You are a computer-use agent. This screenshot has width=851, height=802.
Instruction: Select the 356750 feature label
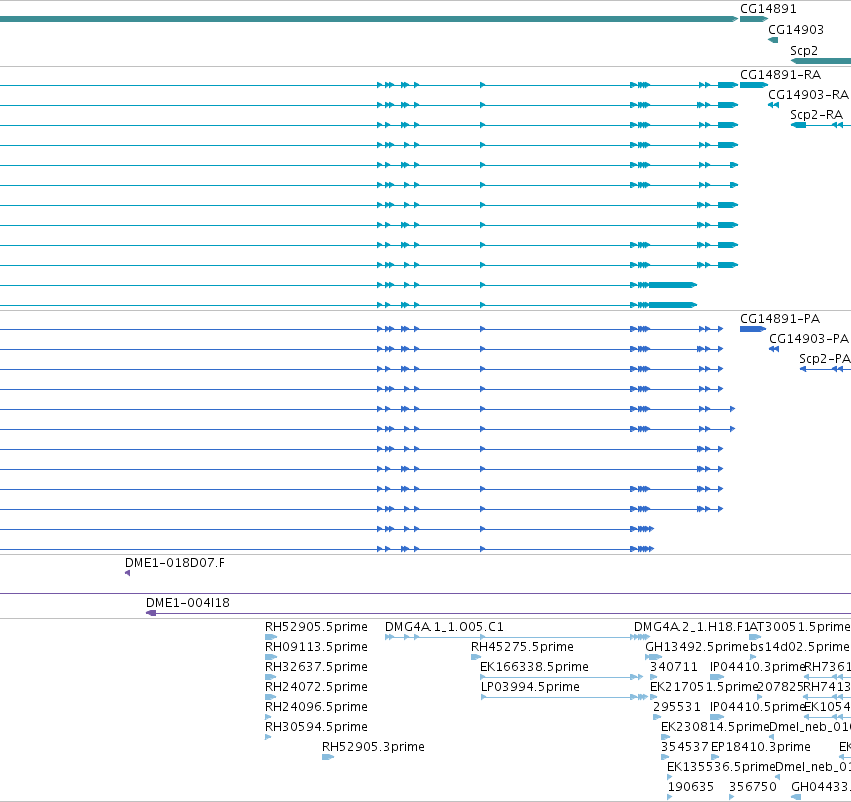[753, 787]
